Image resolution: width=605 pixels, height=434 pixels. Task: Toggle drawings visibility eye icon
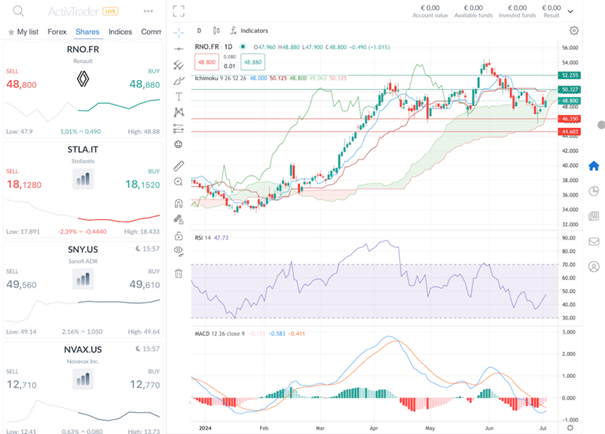178,250
